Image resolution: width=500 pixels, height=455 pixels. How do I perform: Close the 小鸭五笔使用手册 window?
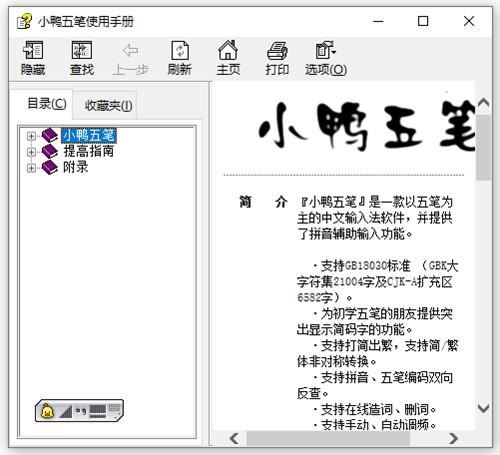pos(469,21)
